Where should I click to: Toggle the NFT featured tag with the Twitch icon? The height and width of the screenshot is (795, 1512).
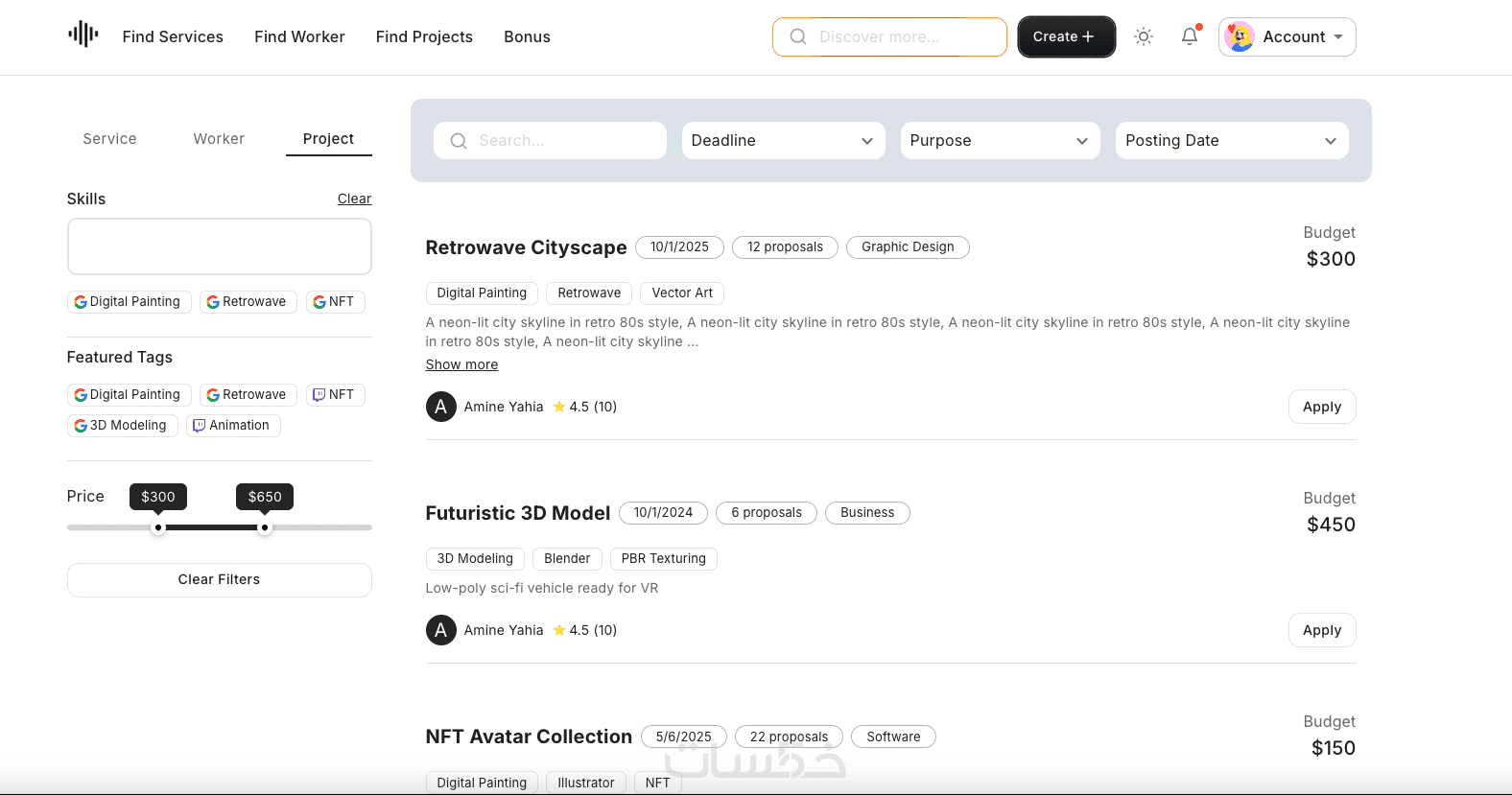pos(335,394)
